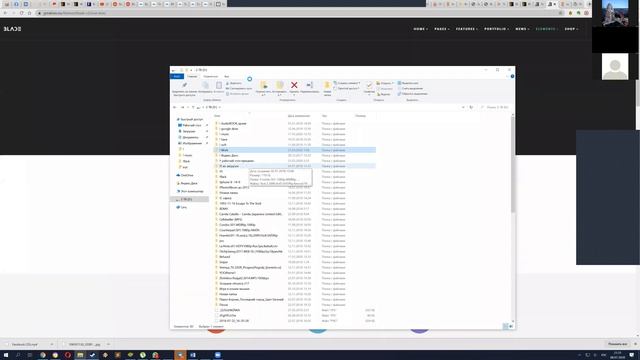Click the red Delete X icon
This screenshot has width=640, height=360.
[294, 85]
